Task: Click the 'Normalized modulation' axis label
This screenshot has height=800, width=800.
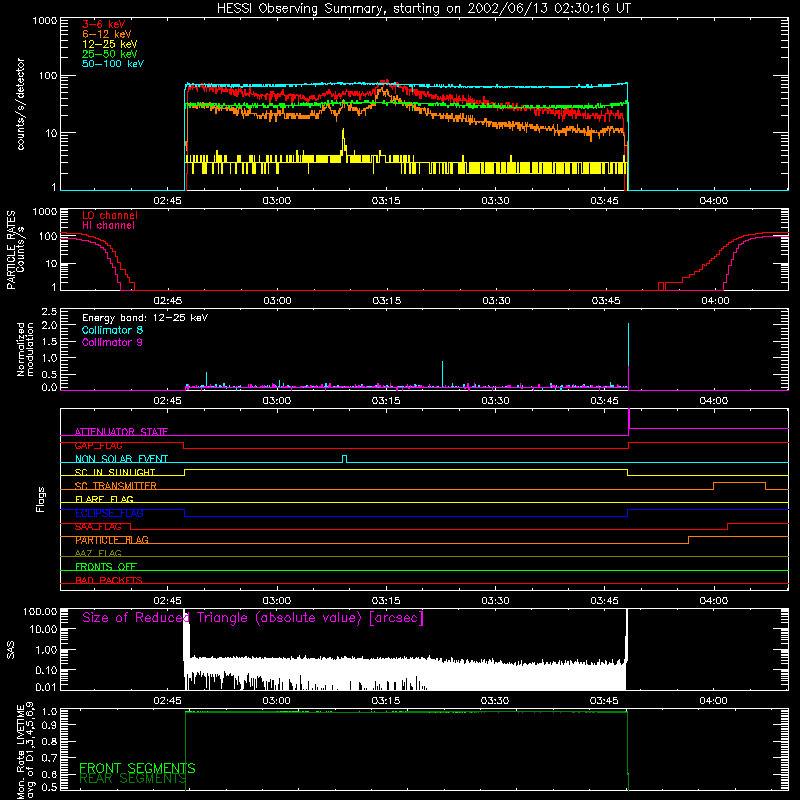Action: tap(25, 349)
